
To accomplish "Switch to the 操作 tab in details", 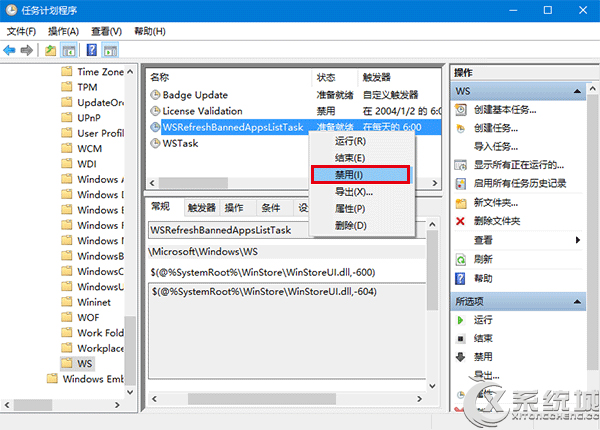I will pos(234,208).
